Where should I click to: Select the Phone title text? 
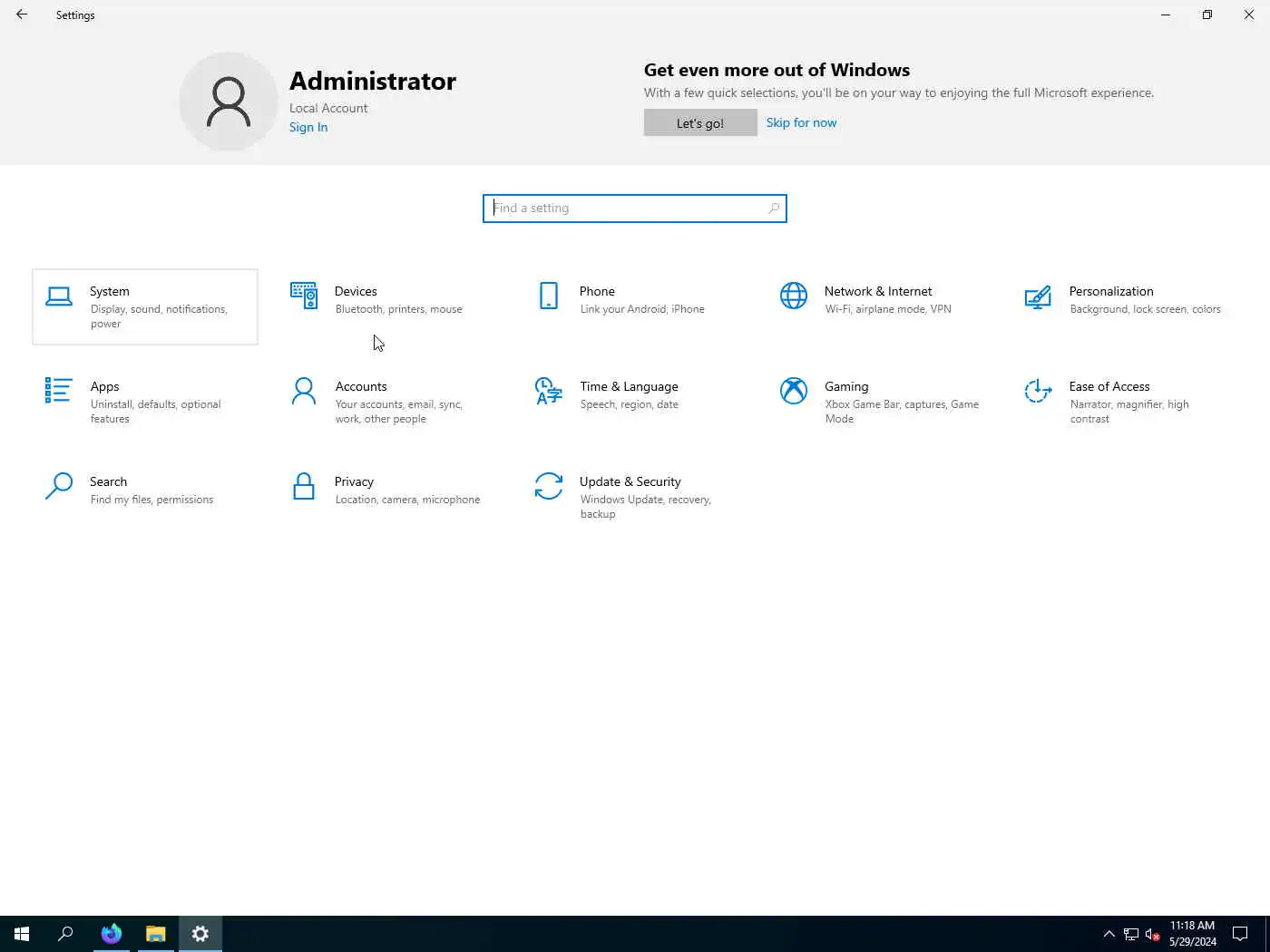pos(597,291)
